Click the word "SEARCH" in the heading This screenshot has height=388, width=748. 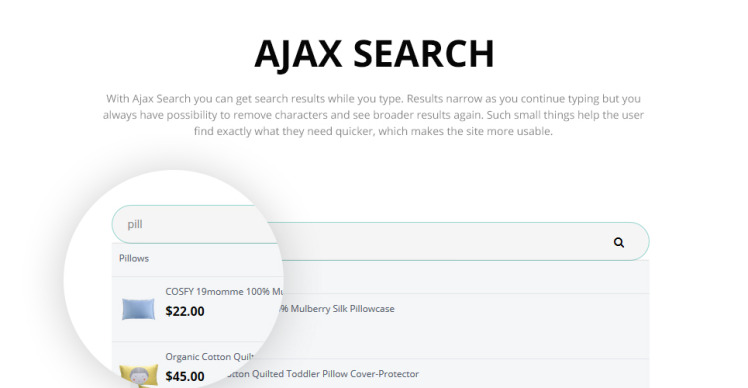[424, 53]
